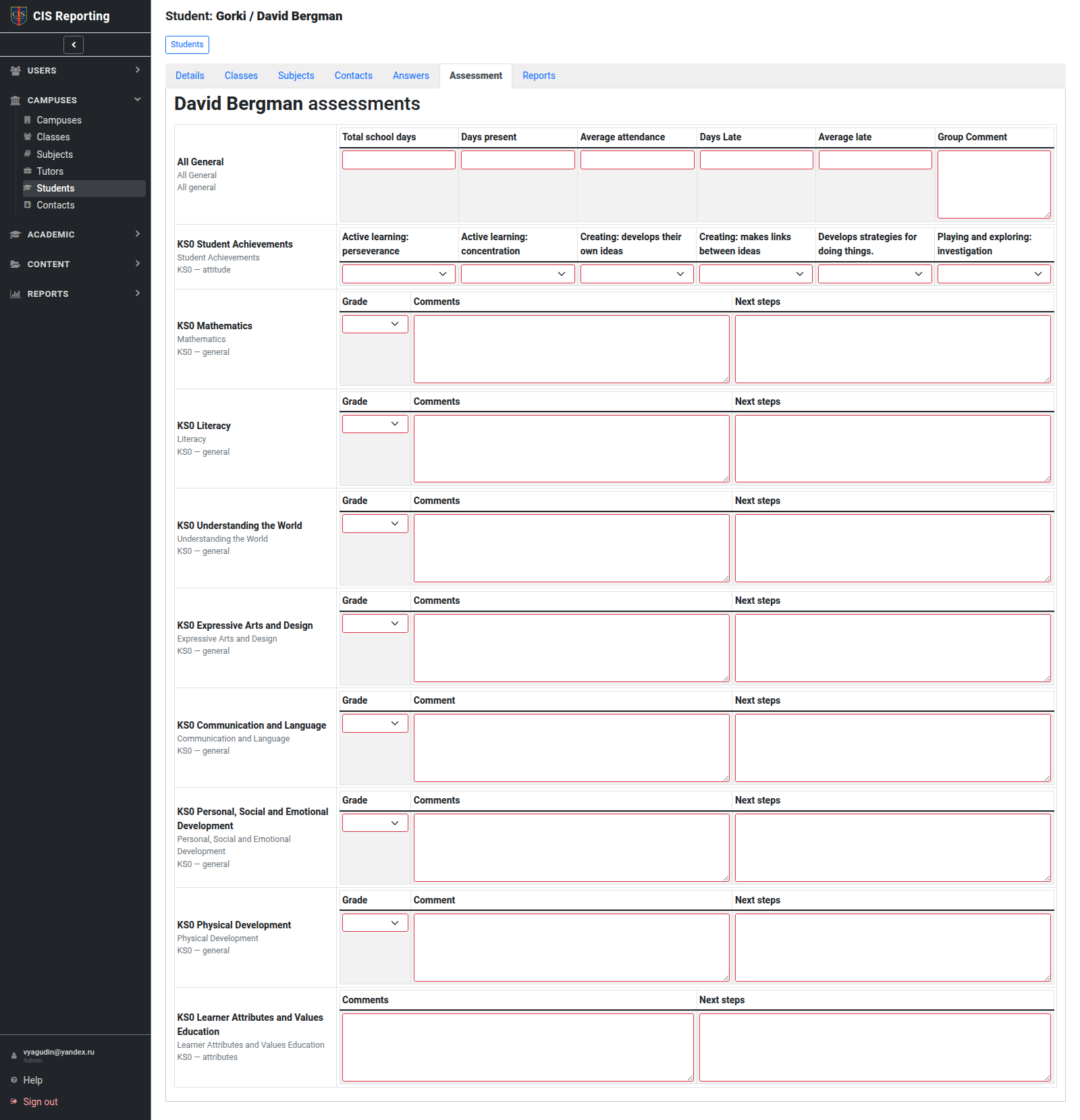Screen dimensions: 1080x1120
Task: Switch to the Subjects tab
Action: click(x=296, y=76)
